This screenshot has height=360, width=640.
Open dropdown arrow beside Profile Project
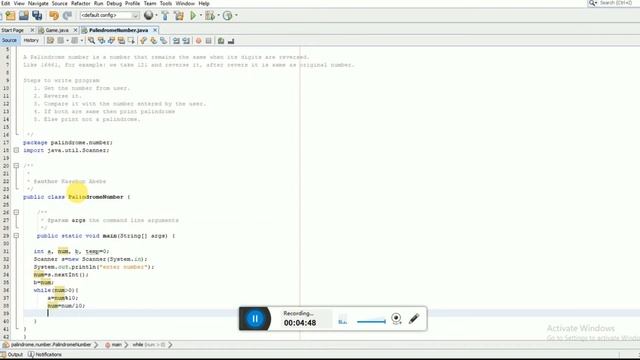click(236, 16)
